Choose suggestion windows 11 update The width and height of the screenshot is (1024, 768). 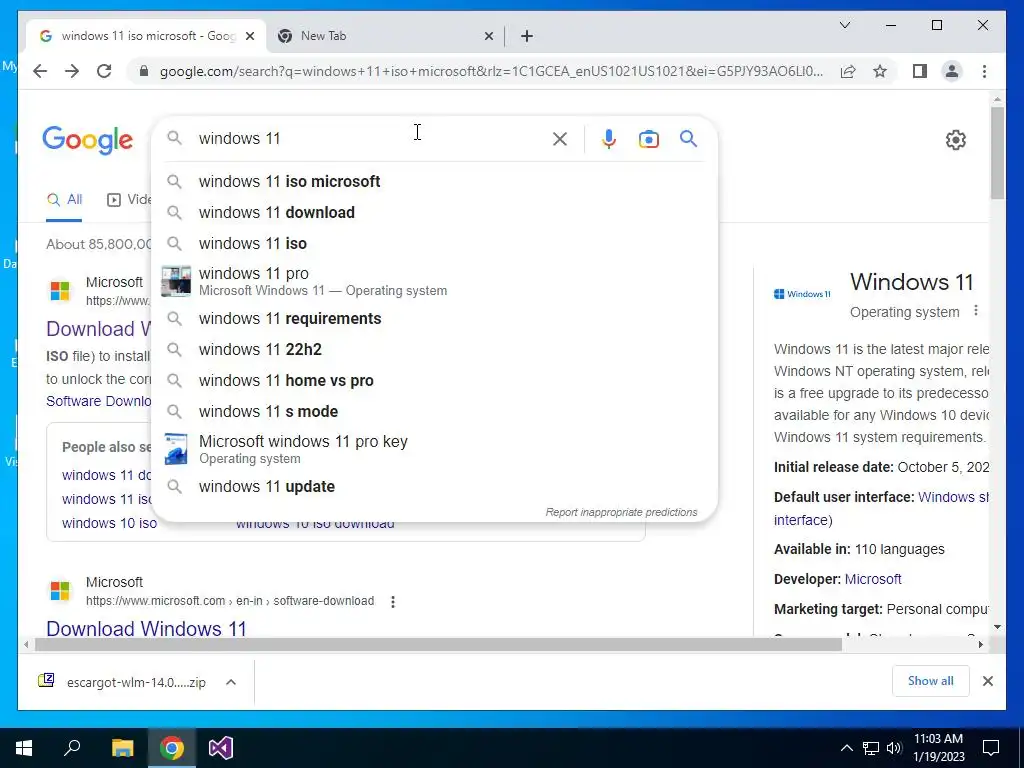434,487
